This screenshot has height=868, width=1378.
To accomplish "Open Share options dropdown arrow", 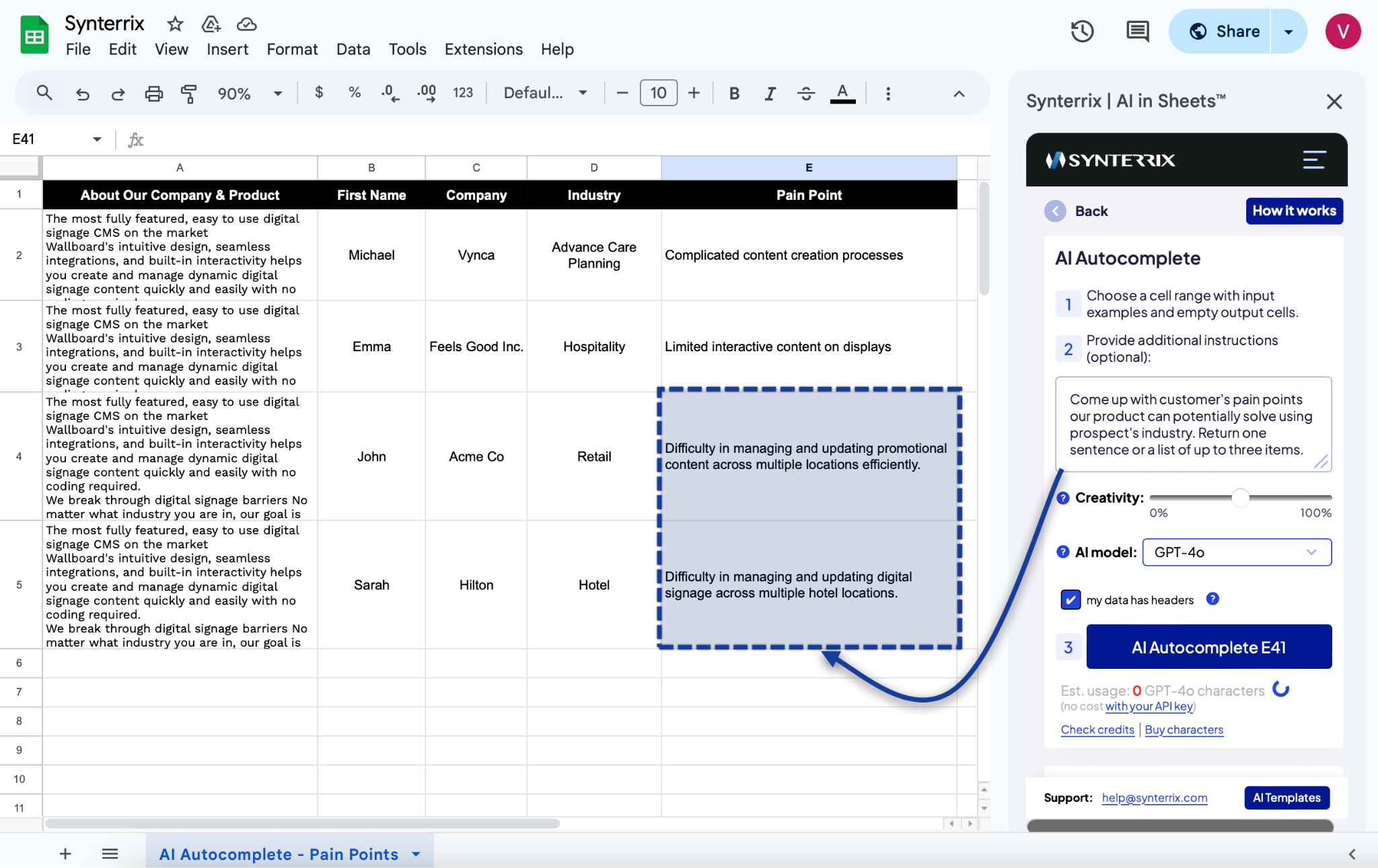I will point(1289,32).
